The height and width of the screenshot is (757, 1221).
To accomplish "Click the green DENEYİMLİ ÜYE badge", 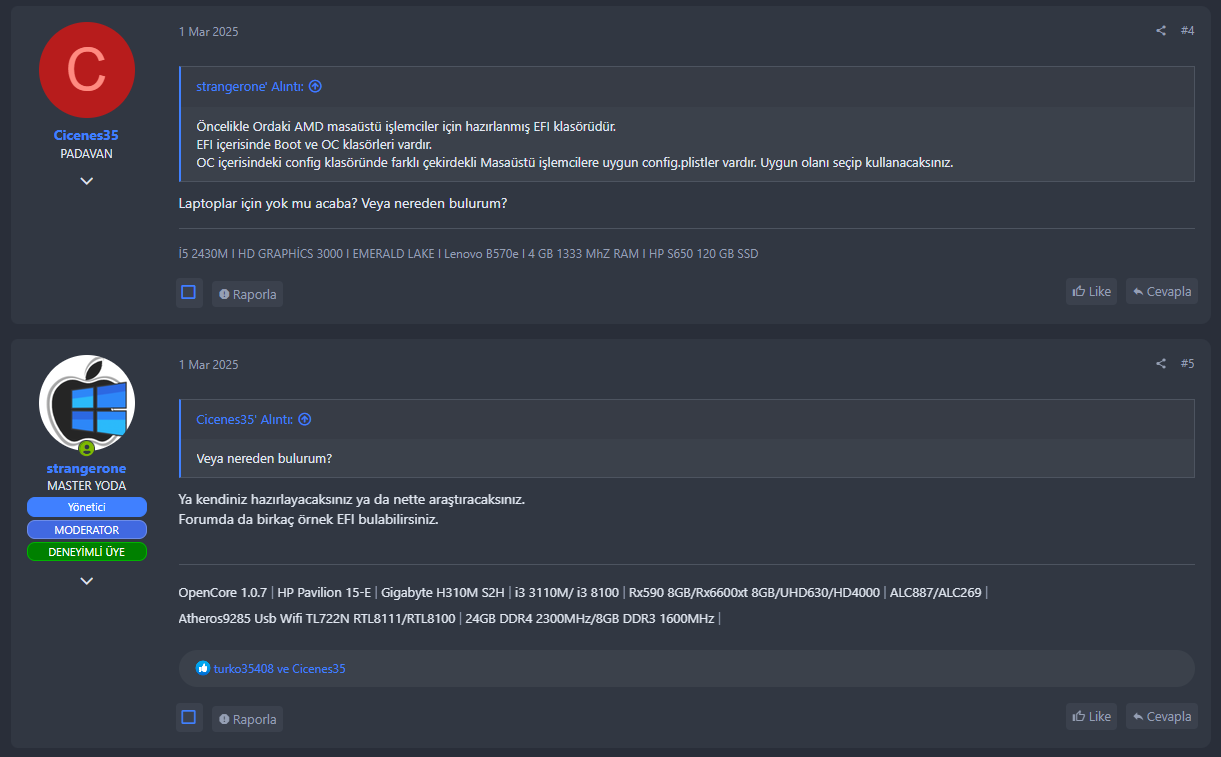I will click(87, 551).
